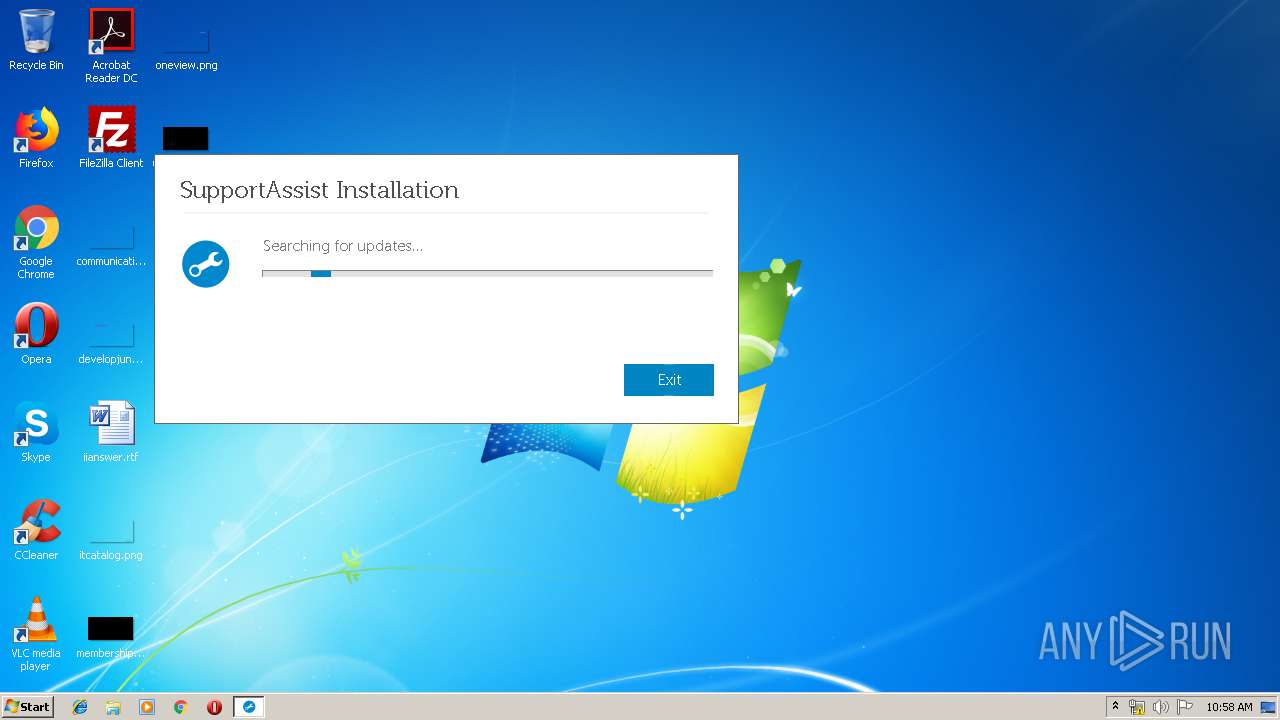This screenshot has height=720, width=1280.
Task: Select the Firefox desktop shortcut
Action: 36,138
